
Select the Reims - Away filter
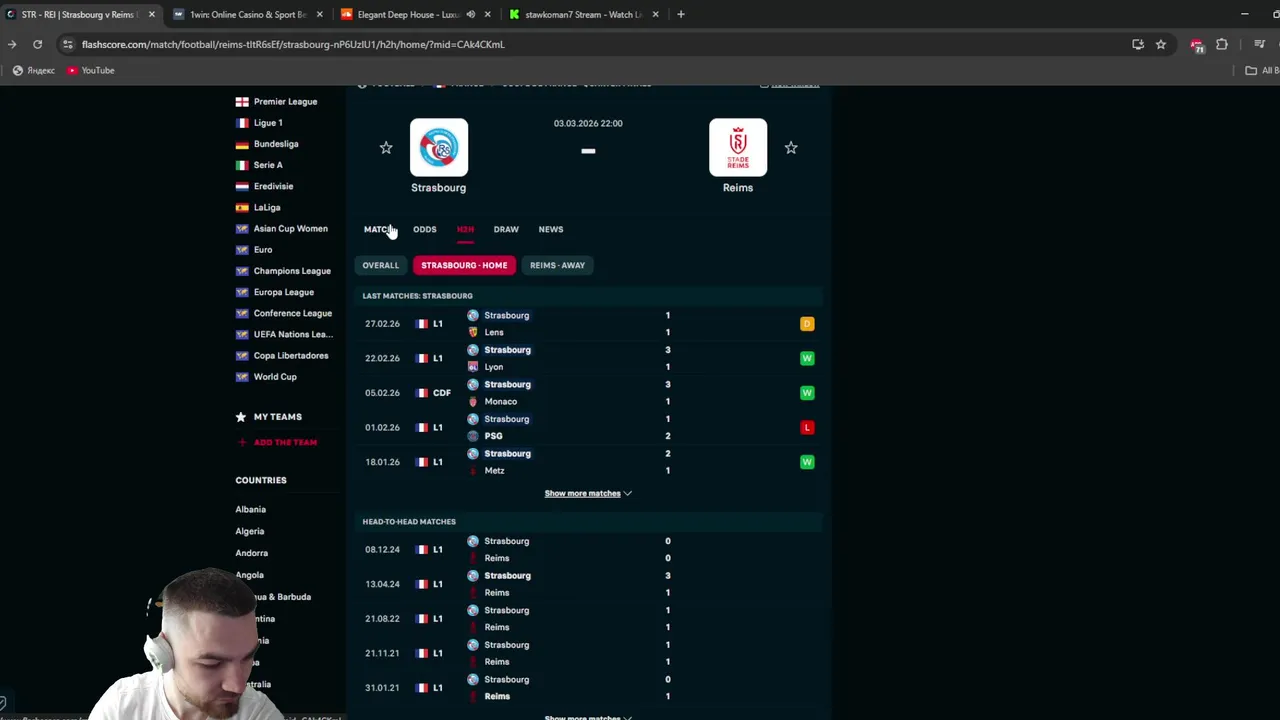[x=557, y=265]
